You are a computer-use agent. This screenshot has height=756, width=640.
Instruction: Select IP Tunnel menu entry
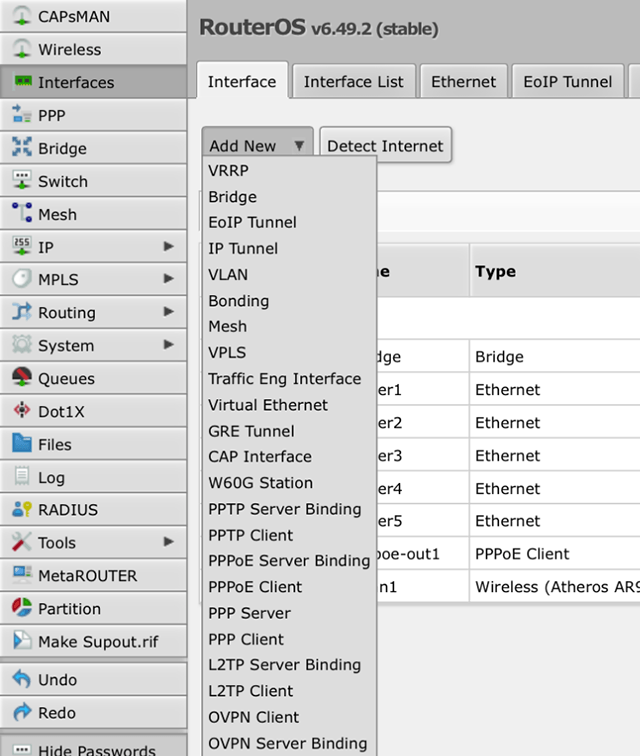point(289,248)
